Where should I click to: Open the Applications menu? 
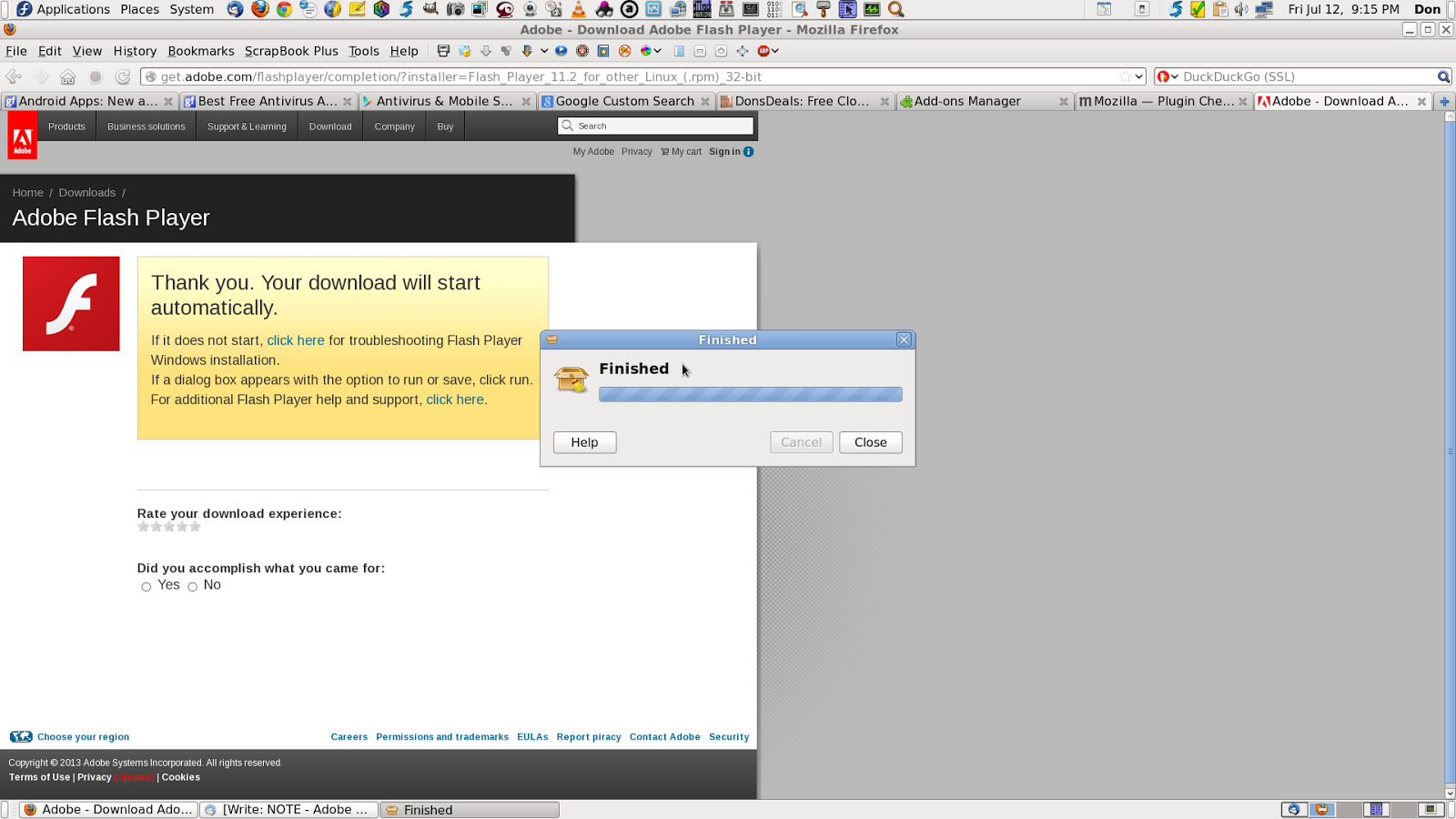pyautogui.click(x=63, y=9)
